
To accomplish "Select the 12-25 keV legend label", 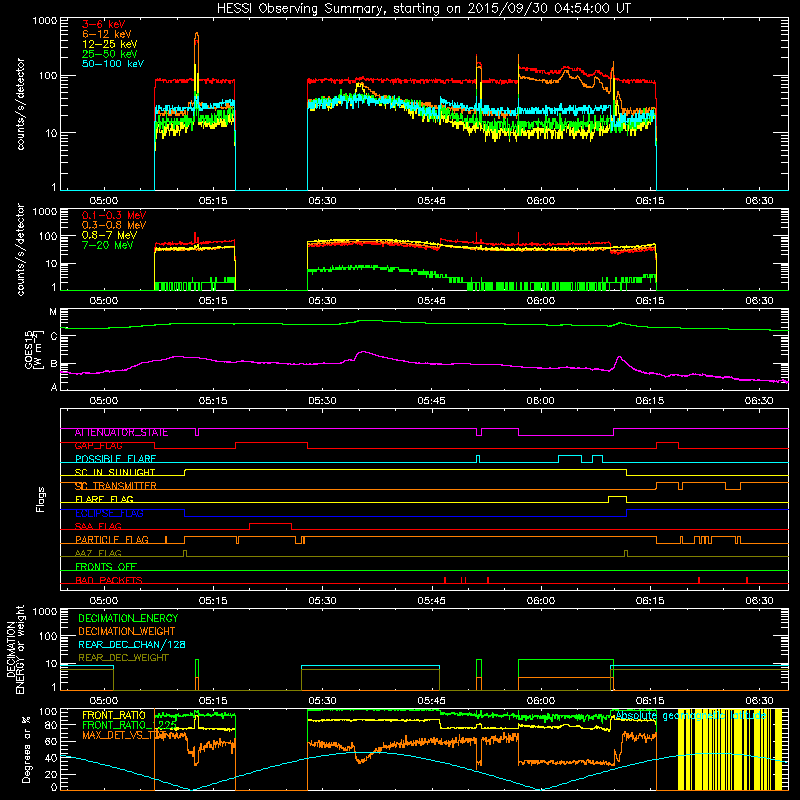I will click(x=110, y=44).
